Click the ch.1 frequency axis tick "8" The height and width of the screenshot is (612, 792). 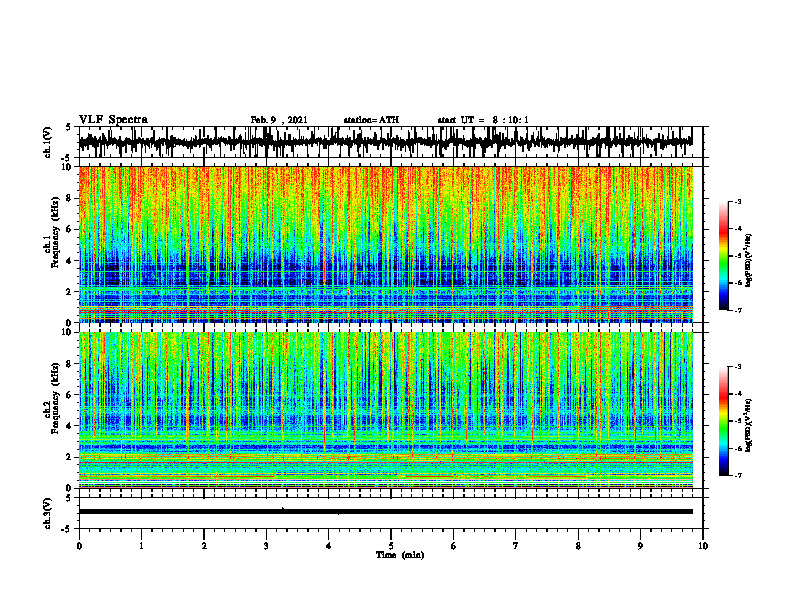tap(70, 198)
